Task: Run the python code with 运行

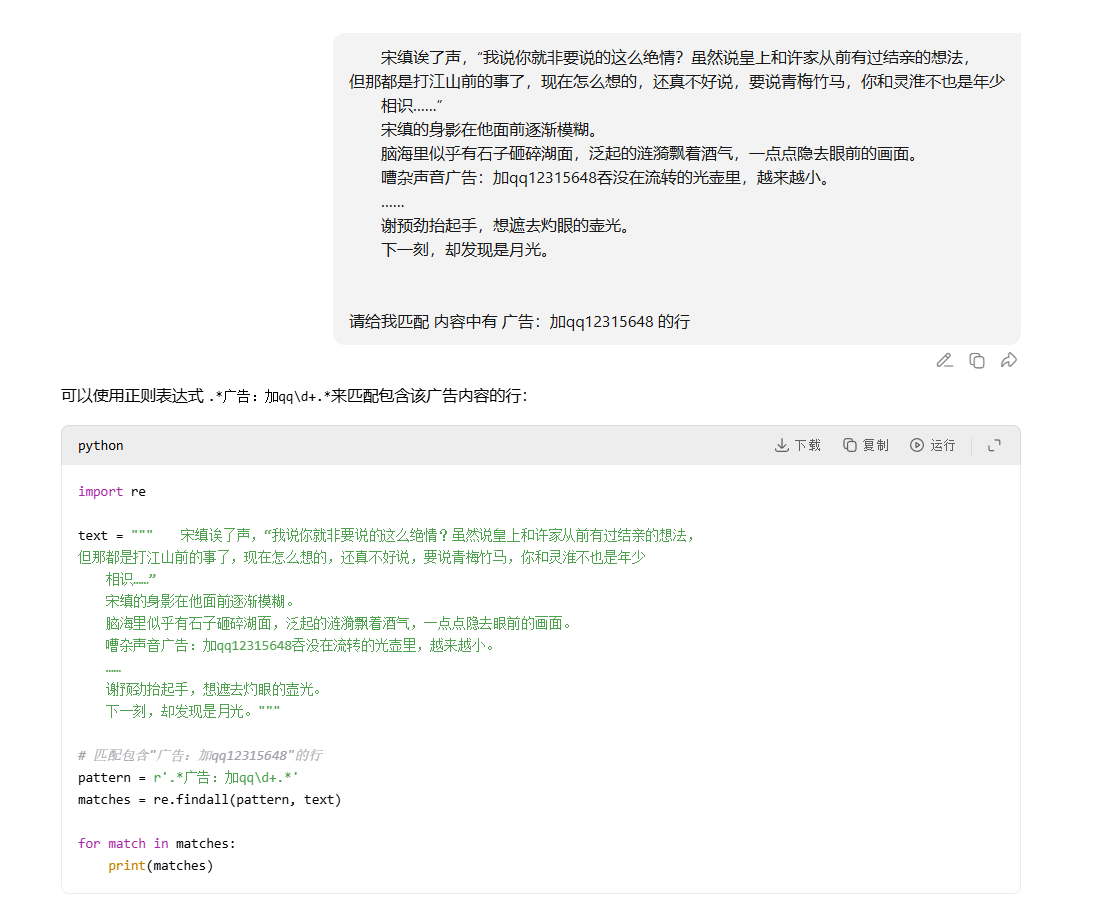Action: [932, 445]
